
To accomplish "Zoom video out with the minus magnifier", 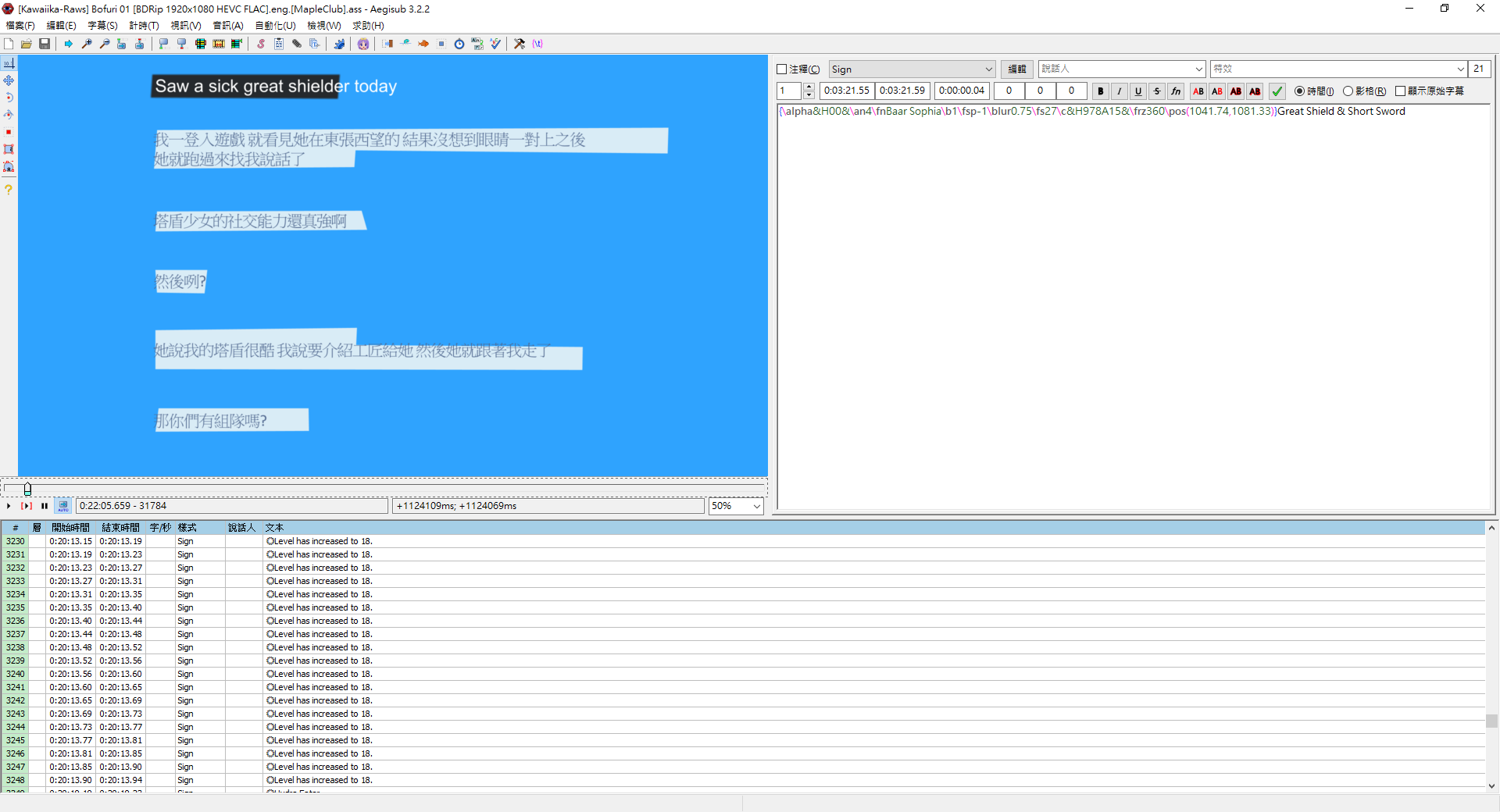I will click(105, 44).
